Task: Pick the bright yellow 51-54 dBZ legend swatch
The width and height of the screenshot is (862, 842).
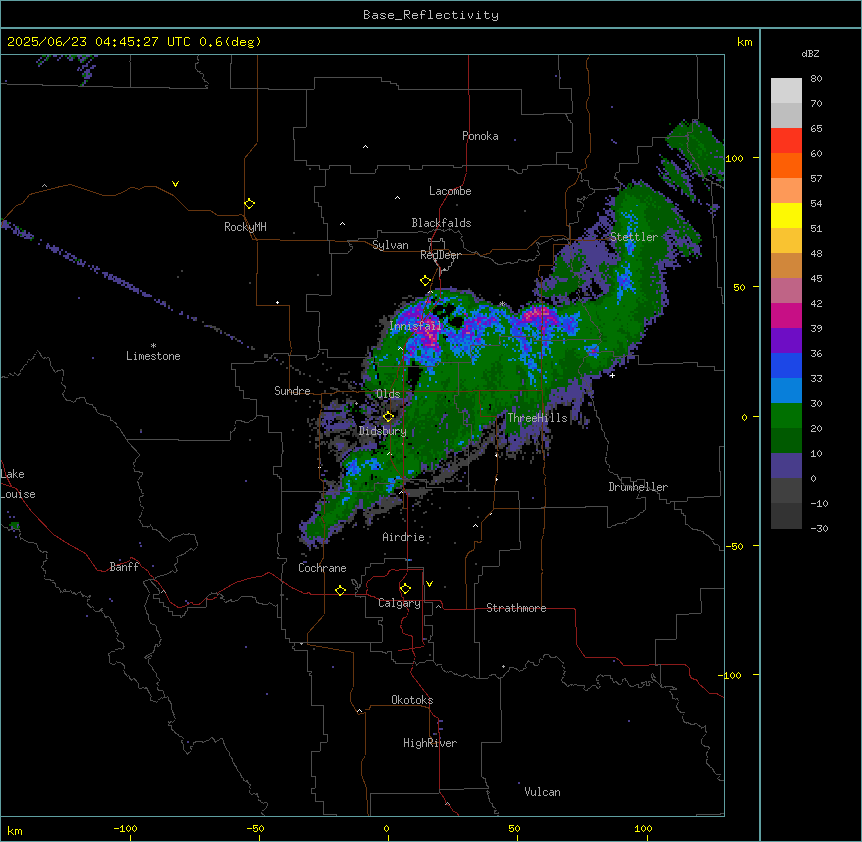Action: 786,216
